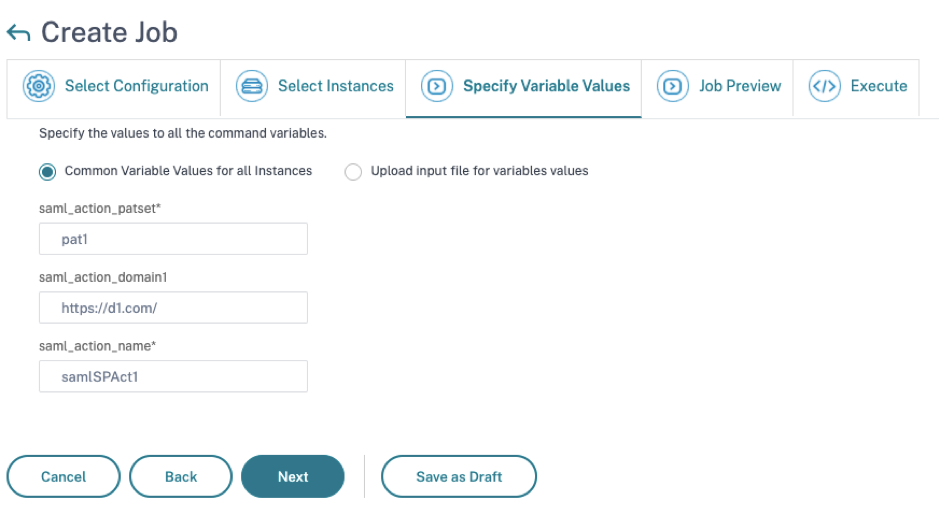Go to the Job Preview tab
939x527 pixels.
(x=717, y=87)
